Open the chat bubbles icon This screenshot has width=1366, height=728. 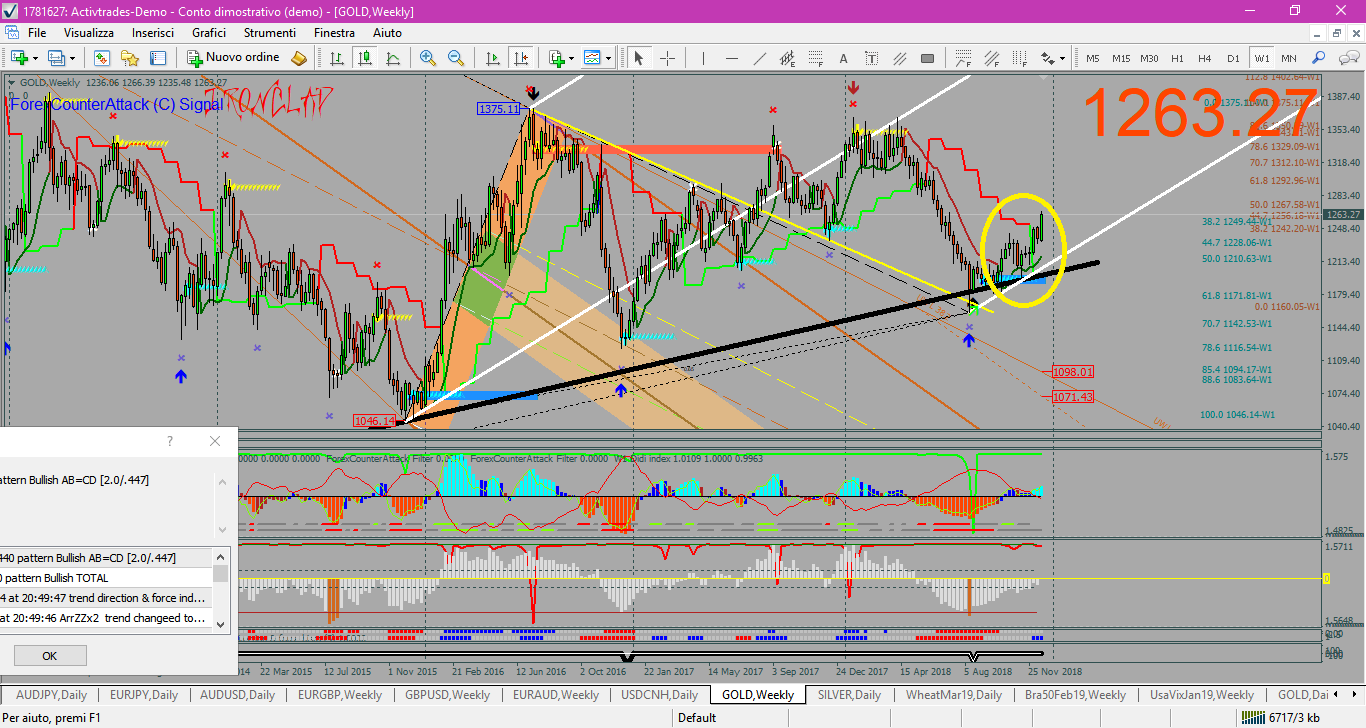pyautogui.click(x=1348, y=58)
